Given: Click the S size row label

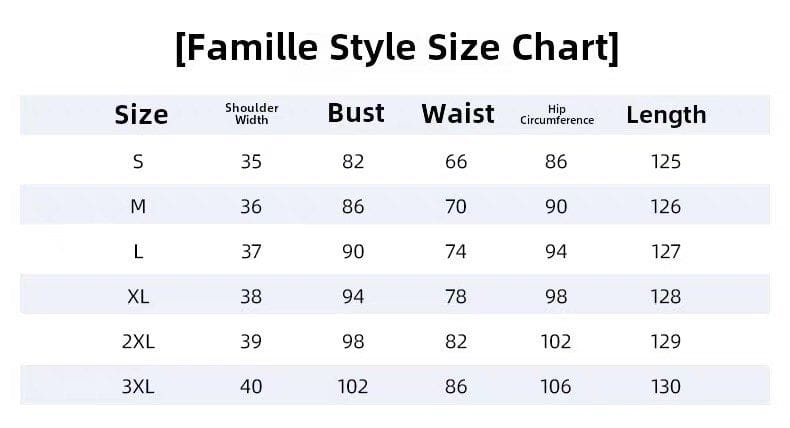Looking at the screenshot, I should pyautogui.click(x=138, y=162).
